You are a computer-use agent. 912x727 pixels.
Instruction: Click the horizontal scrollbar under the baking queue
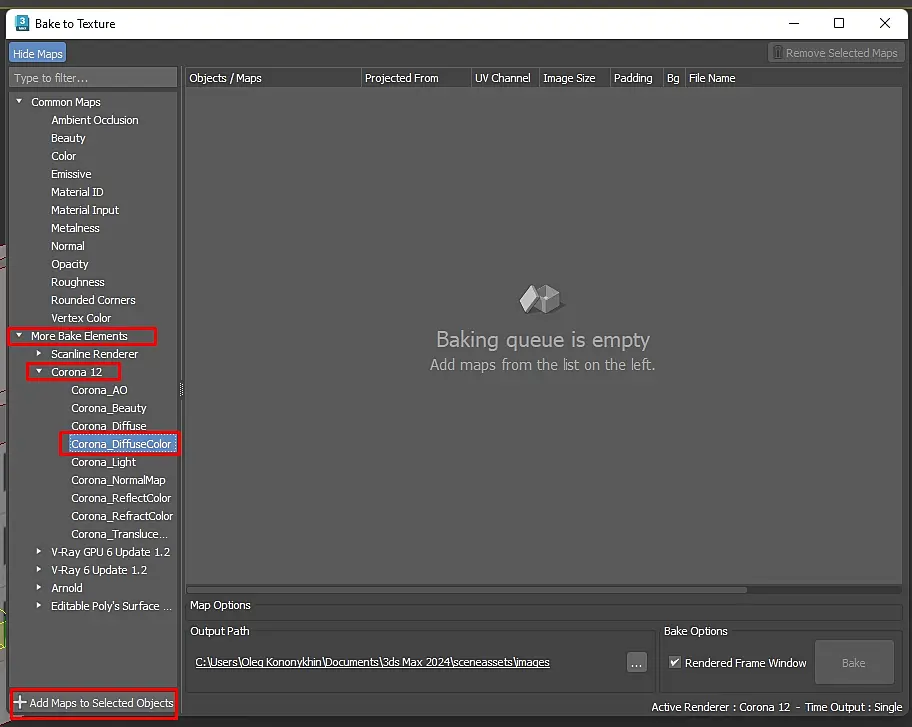467,590
